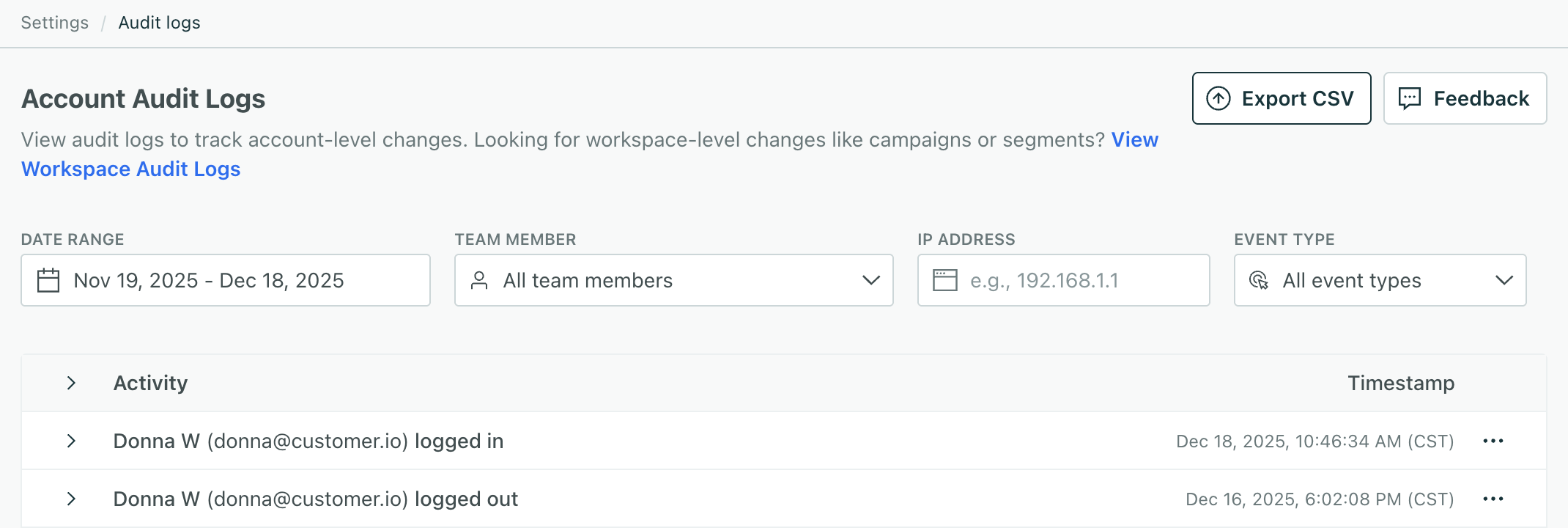
Task: Click the upload arrow icon on Export CSV
Action: pyautogui.click(x=1218, y=98)
